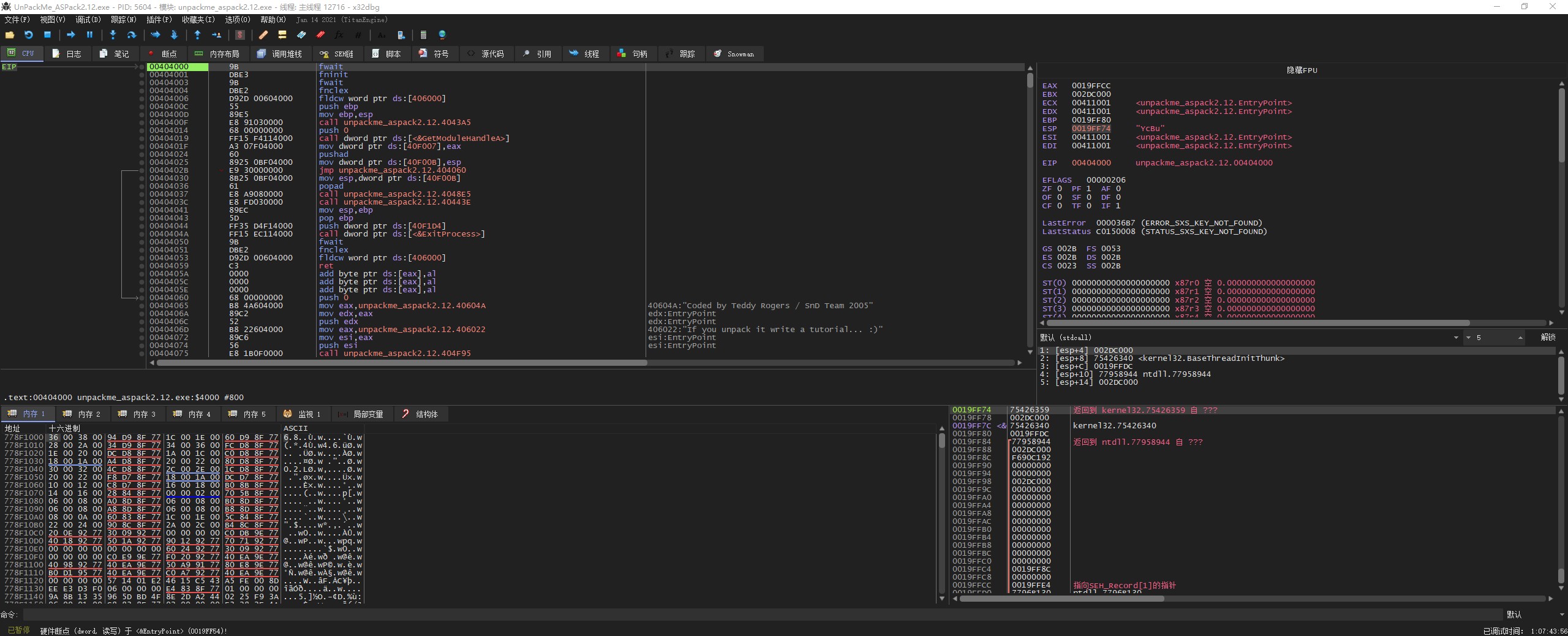The image size is (1568, 636).
Task: Click the 隐藏FPU button
Action: click(1302, 70)
